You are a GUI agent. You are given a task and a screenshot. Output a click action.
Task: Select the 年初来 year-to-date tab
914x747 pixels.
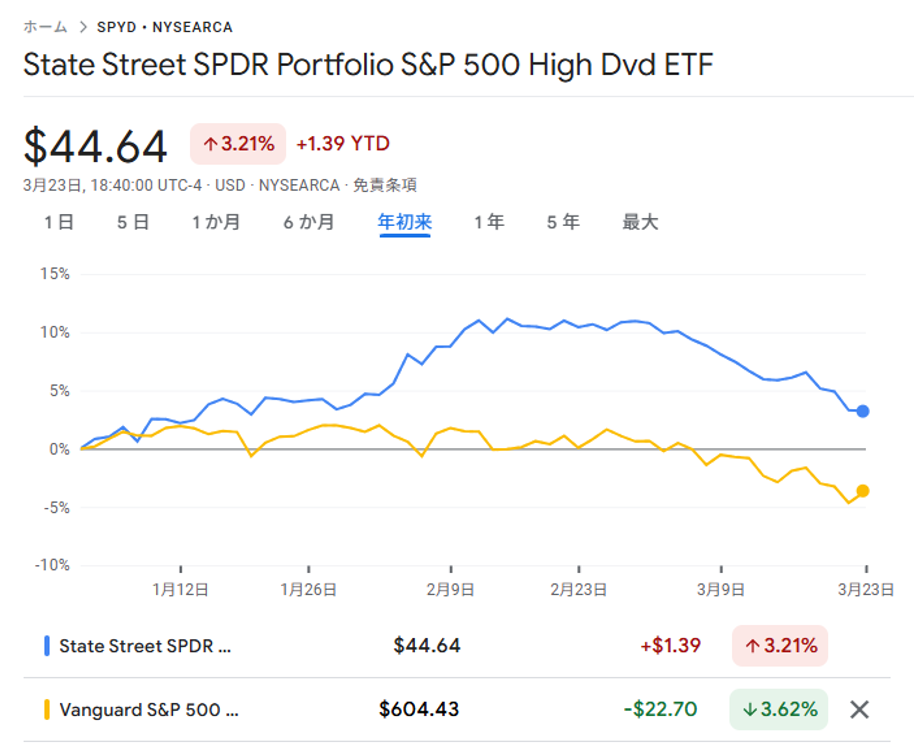point(404,222)
